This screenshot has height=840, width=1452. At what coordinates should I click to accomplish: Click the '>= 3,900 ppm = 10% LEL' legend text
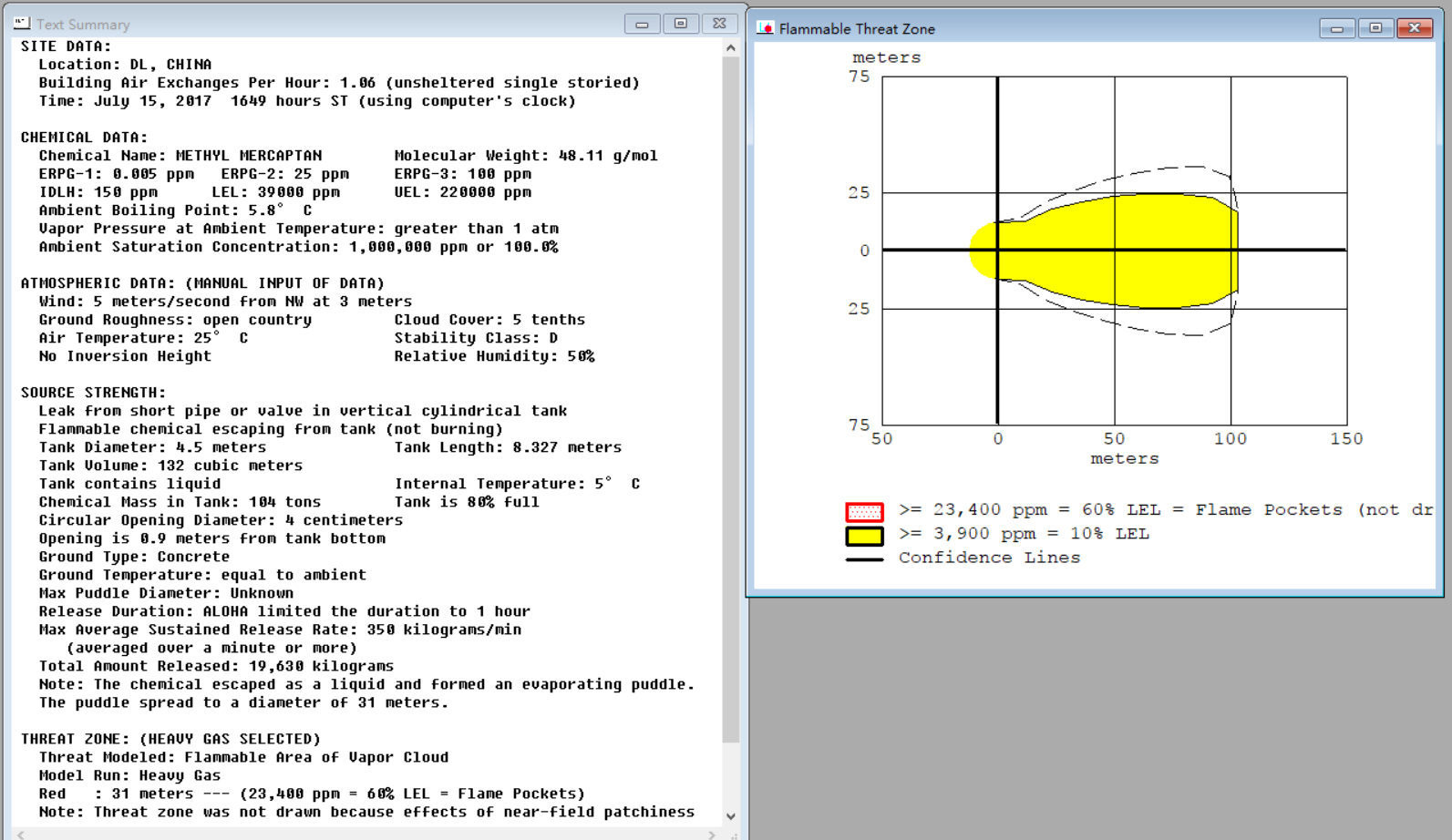pos(1024,534)
